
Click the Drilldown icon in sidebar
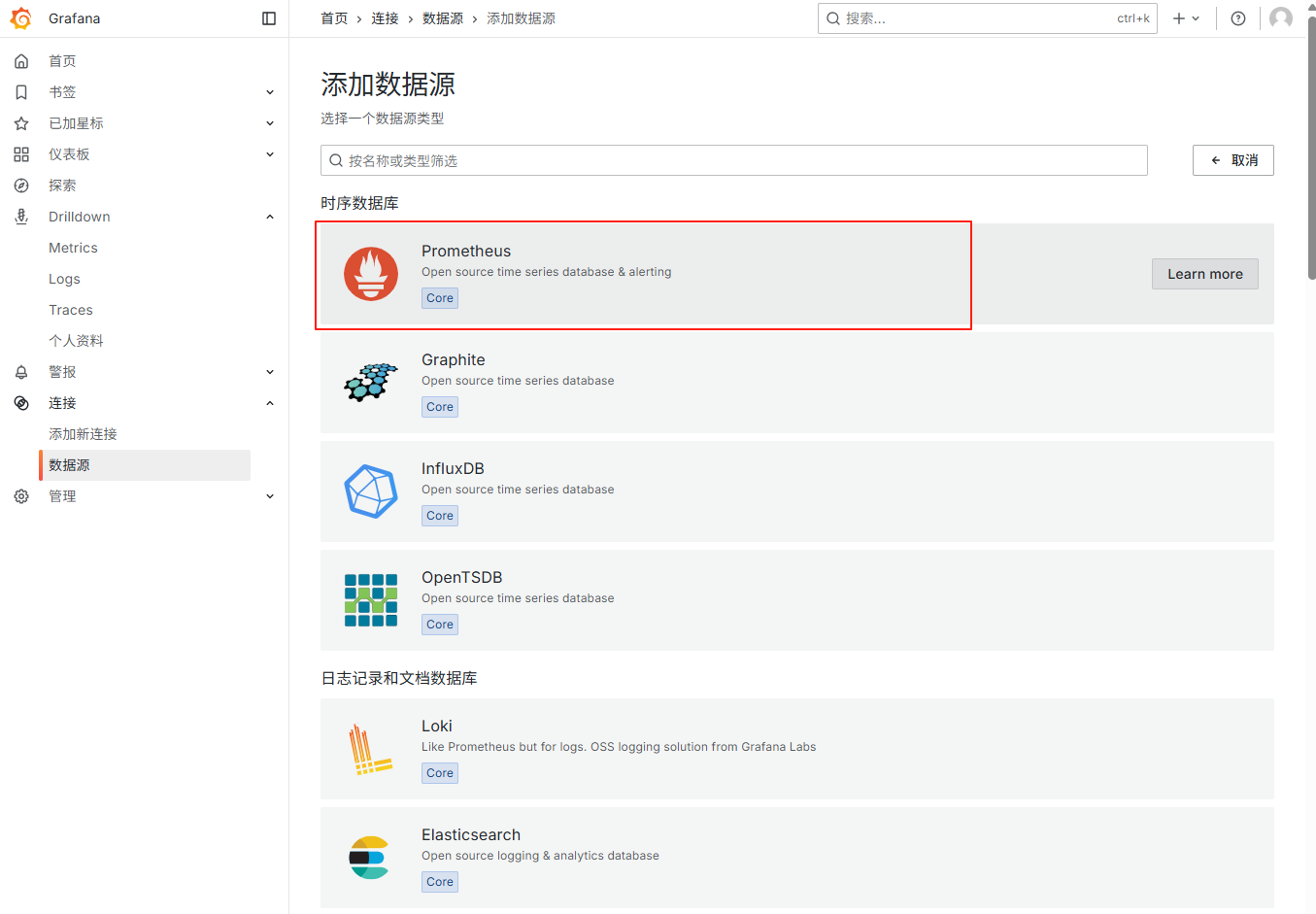tap(21, 217)
